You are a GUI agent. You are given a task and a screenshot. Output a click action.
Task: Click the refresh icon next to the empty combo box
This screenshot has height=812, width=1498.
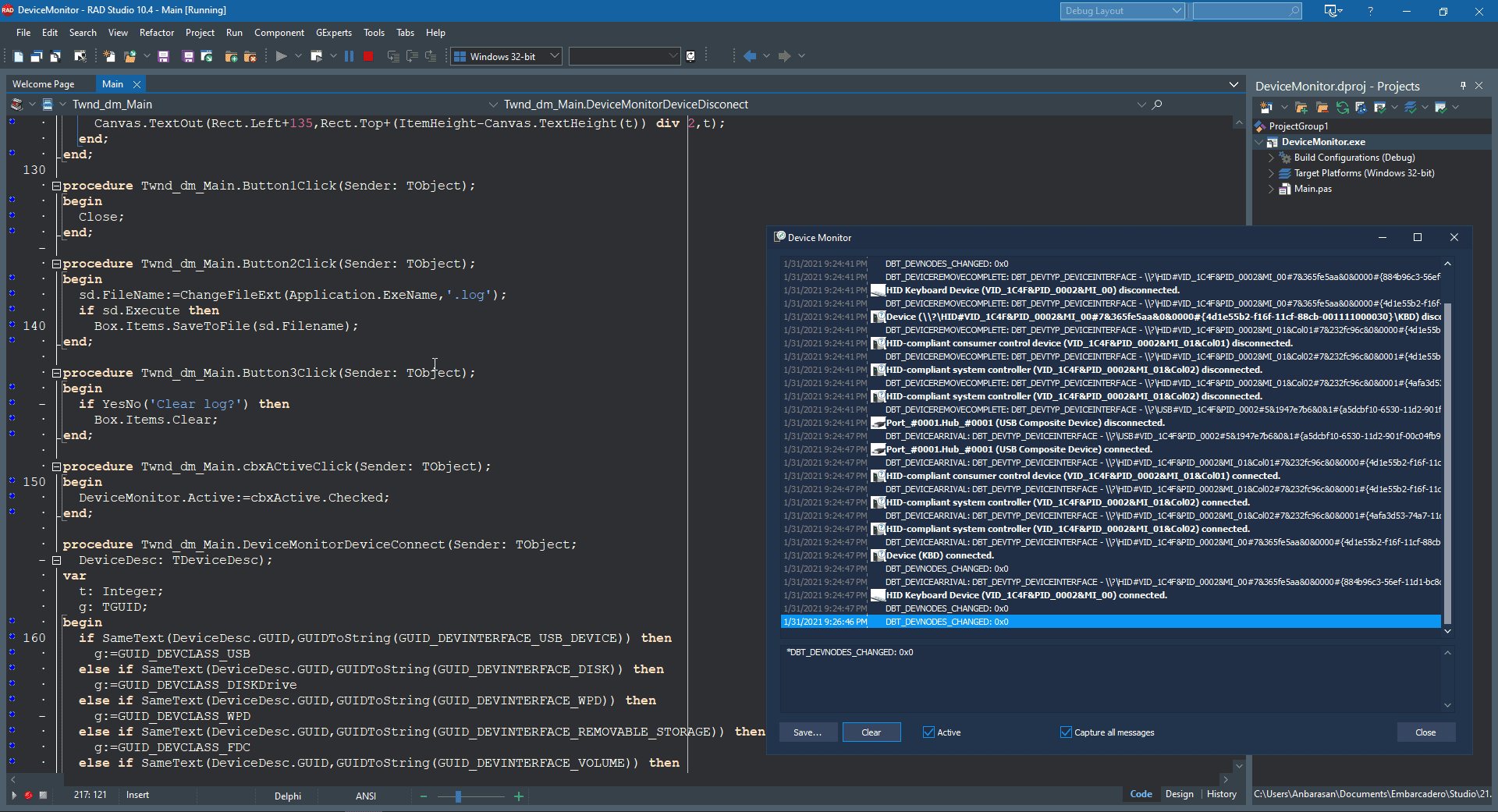click(690, 56)
